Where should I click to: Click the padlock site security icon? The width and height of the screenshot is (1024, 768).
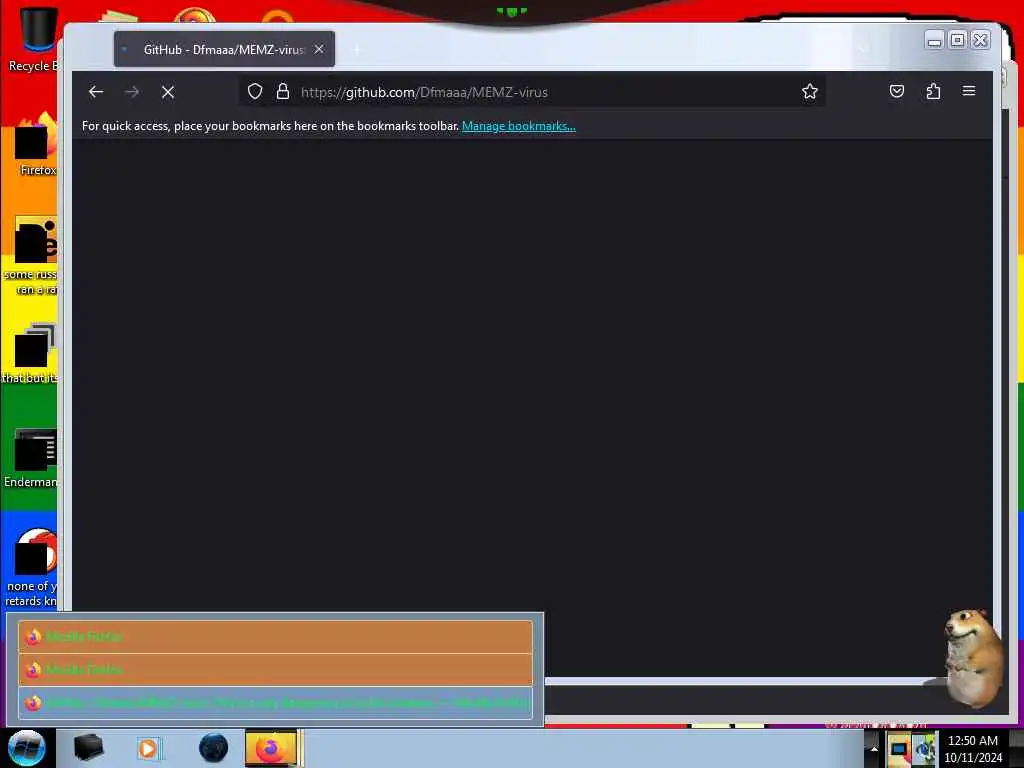(283, 91)
